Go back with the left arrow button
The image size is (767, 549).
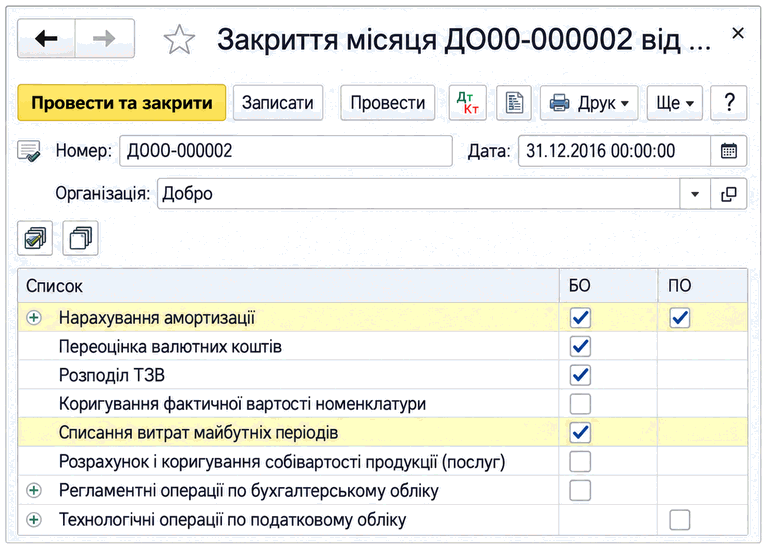tap(46, 39)
